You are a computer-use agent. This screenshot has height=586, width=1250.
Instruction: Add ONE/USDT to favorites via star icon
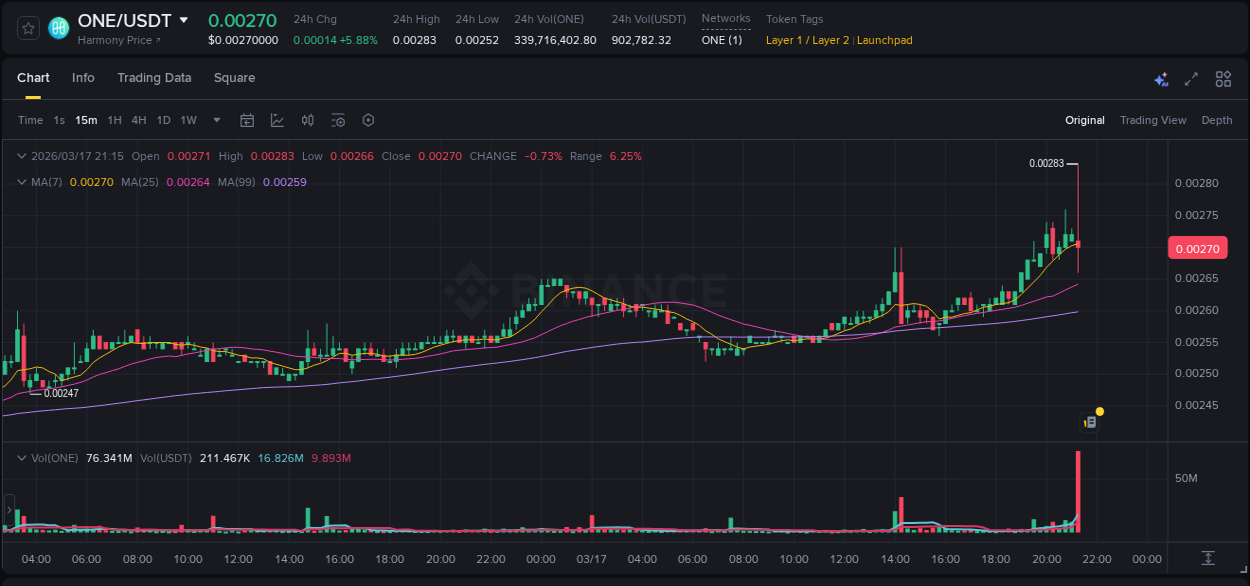click(27, 28)
